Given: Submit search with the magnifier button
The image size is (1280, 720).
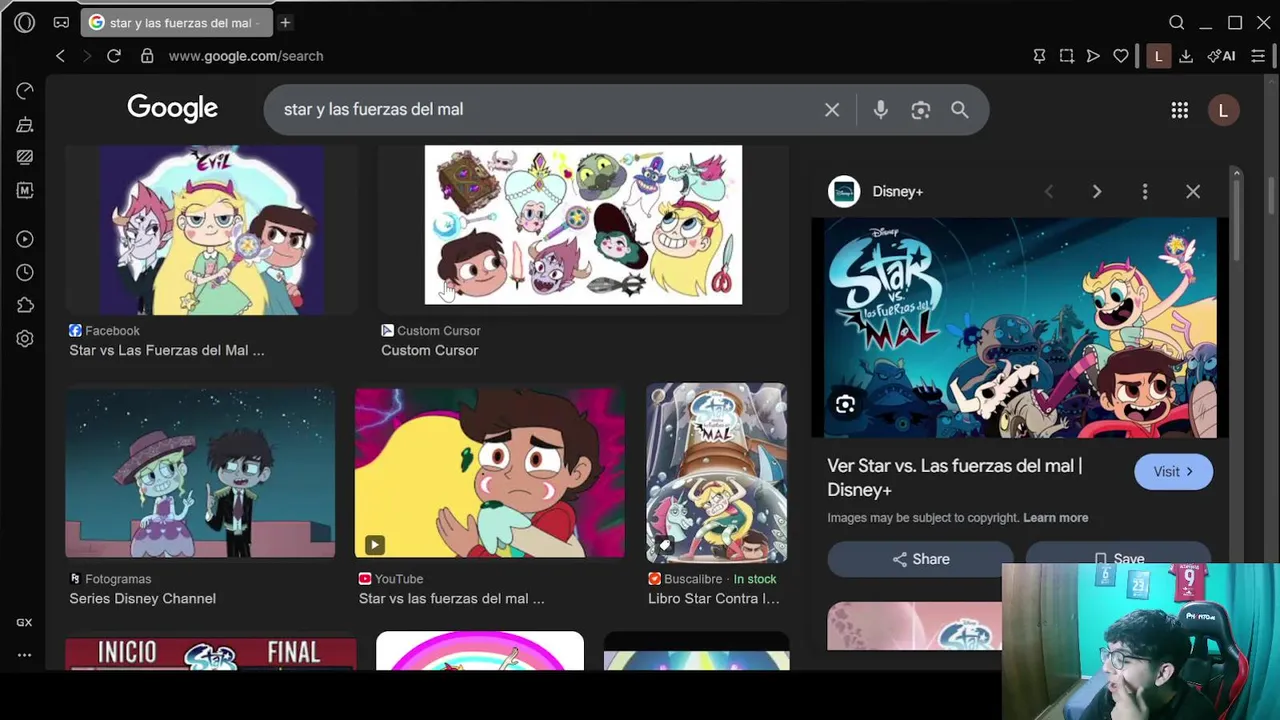Looking at the screenshot, I should pyautogui.click(x=960, y=110).
